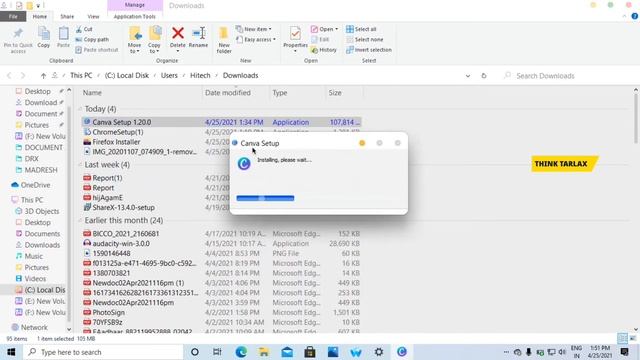Click Paste shortcut in the ribbon
The image size is (640, 360).
click(97, 50)
